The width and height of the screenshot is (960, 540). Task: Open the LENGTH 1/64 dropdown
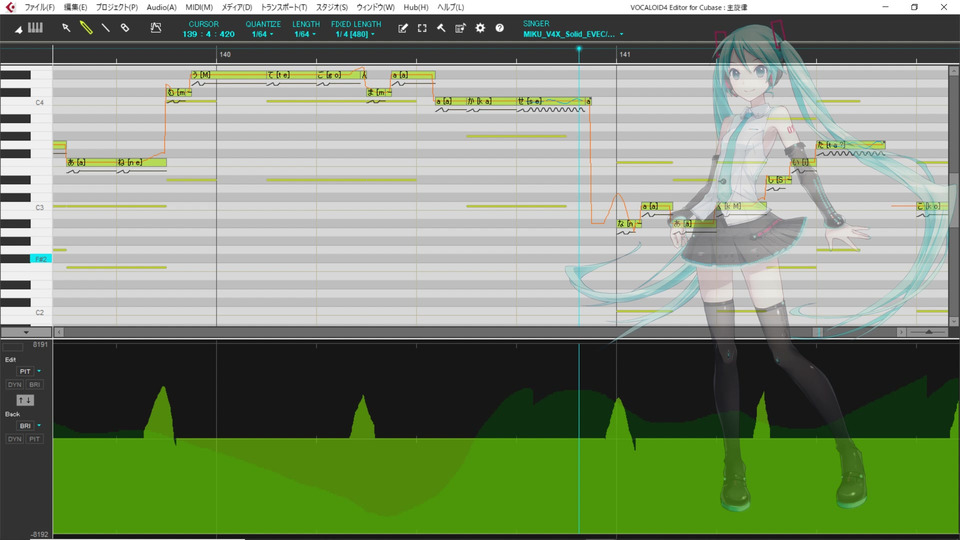(x=305, y=34)
